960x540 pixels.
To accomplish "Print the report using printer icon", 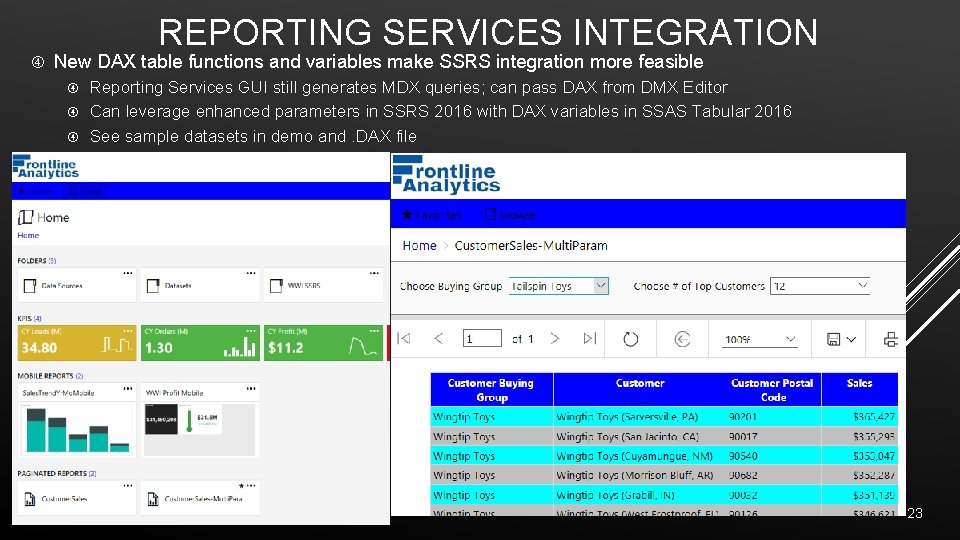I will coord(891,339).
